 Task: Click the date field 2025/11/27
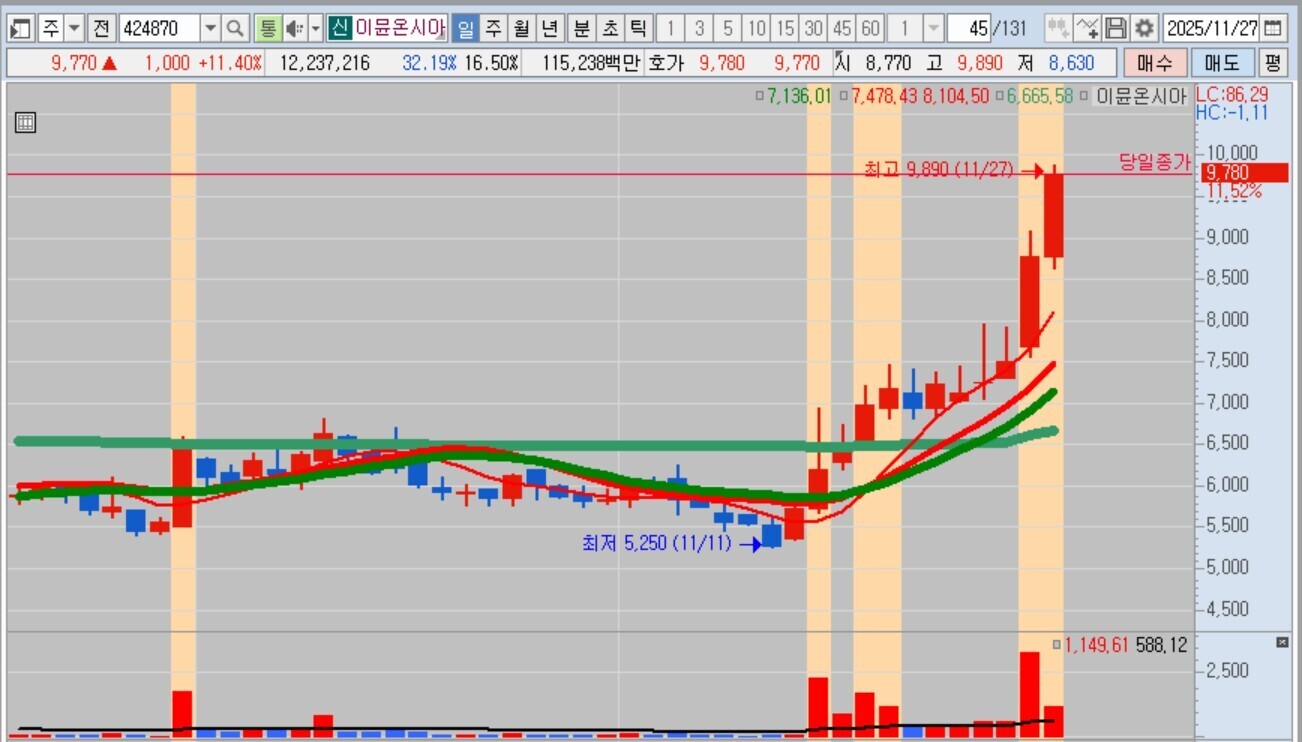(x=1212, y=28)
